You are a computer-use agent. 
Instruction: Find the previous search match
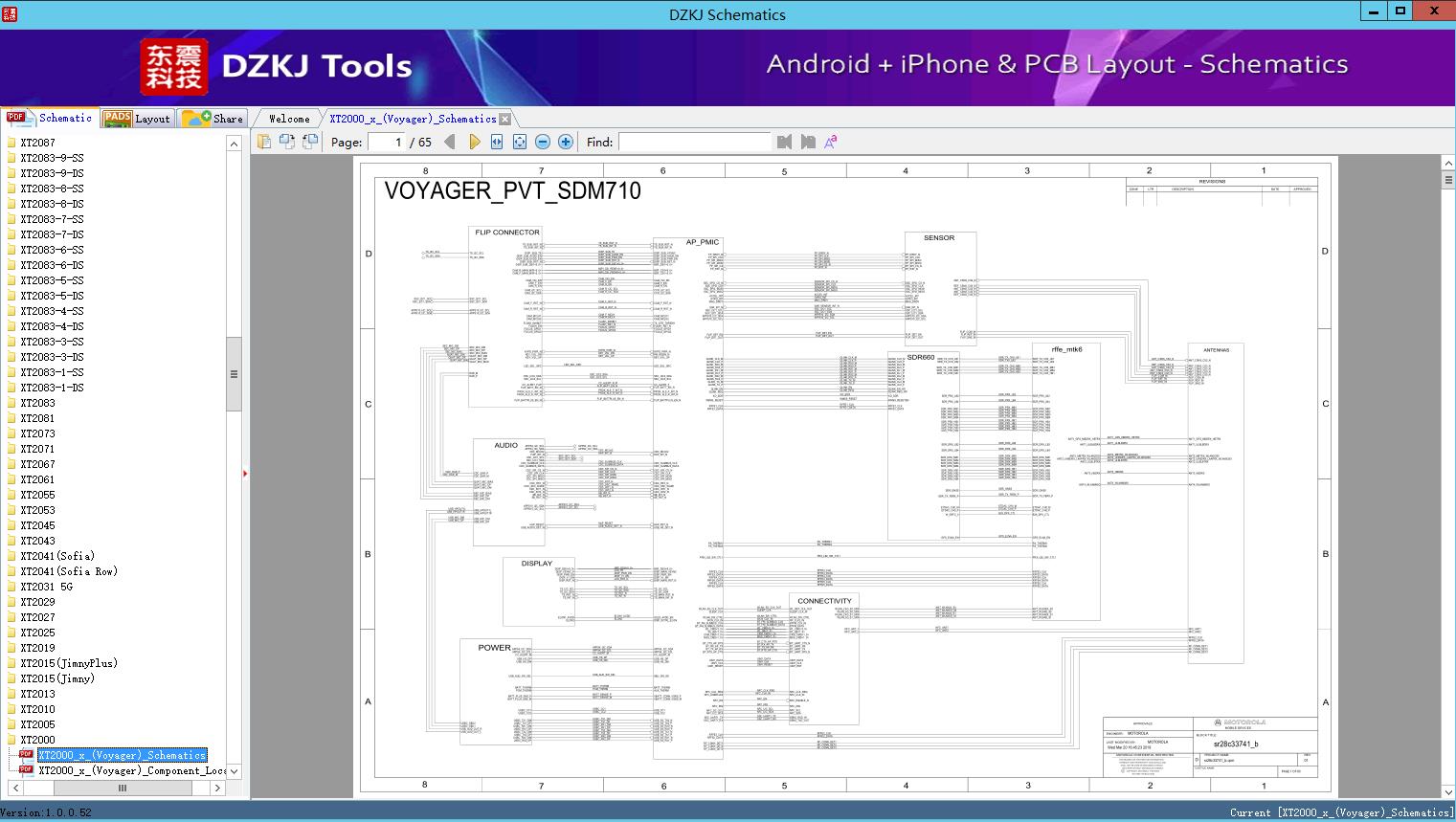pyautogui.click(x=785, y=142)
